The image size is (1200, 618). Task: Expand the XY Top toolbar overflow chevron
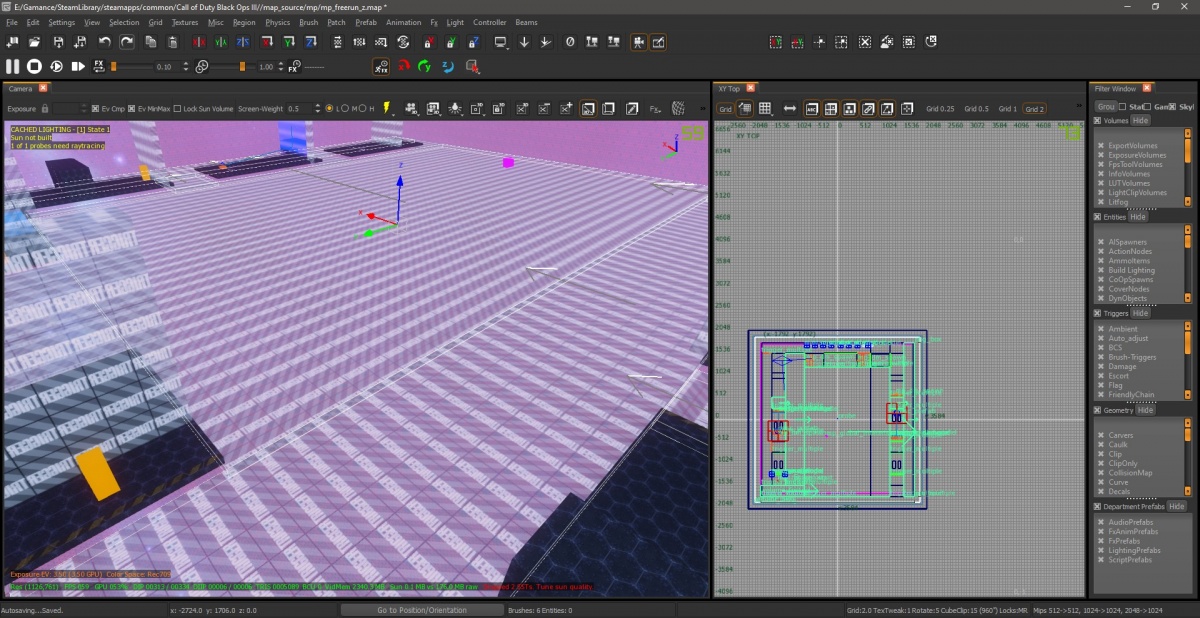[x=1079, y=108]
